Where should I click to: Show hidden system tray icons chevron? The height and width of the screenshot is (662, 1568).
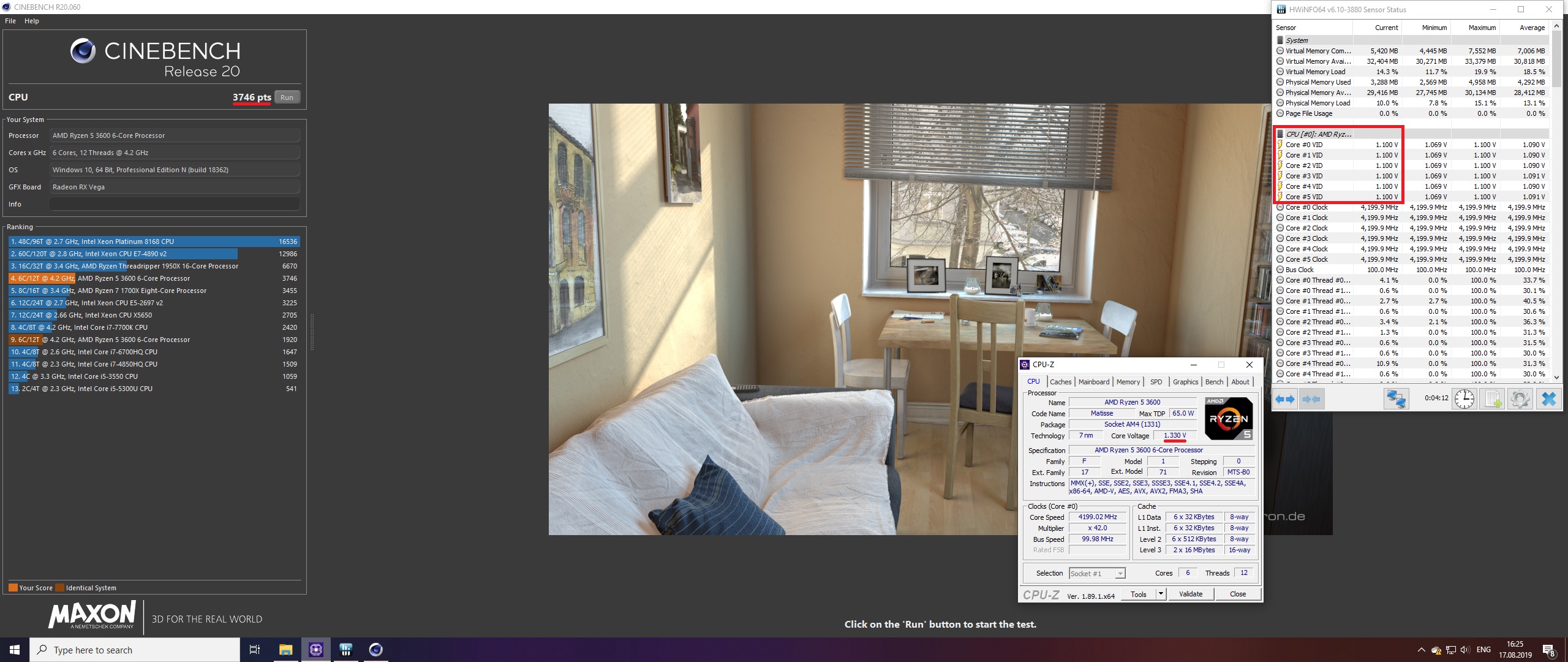(x=1420, y=650)
